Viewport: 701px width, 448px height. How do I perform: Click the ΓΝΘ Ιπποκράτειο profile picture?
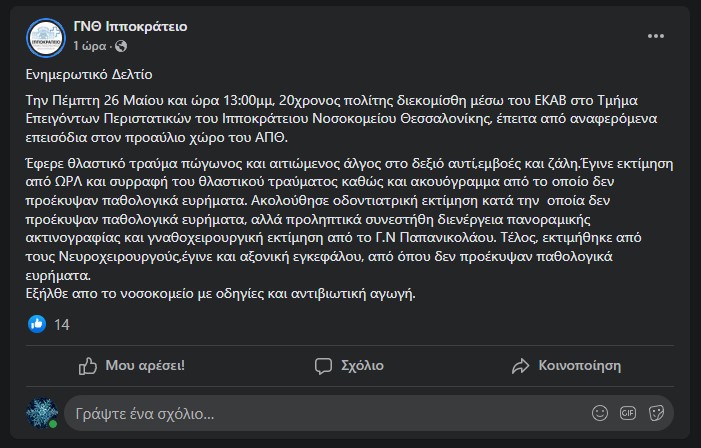(46, 38)
